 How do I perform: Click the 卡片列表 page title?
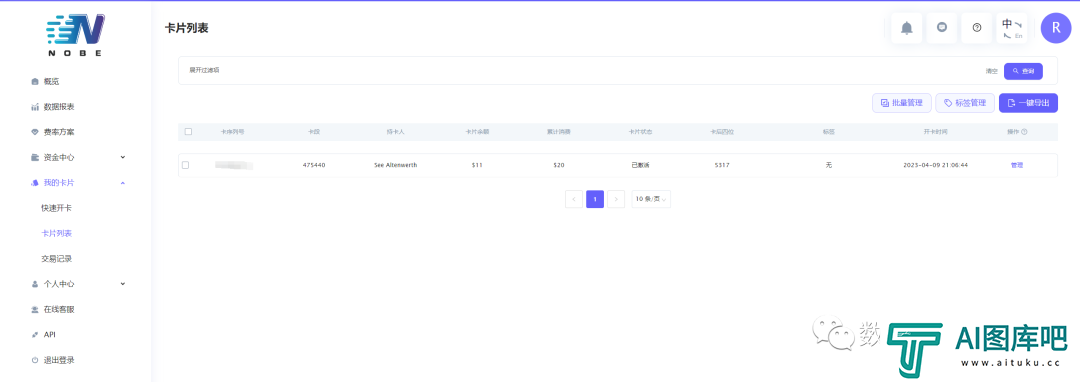tap(187, 28)
